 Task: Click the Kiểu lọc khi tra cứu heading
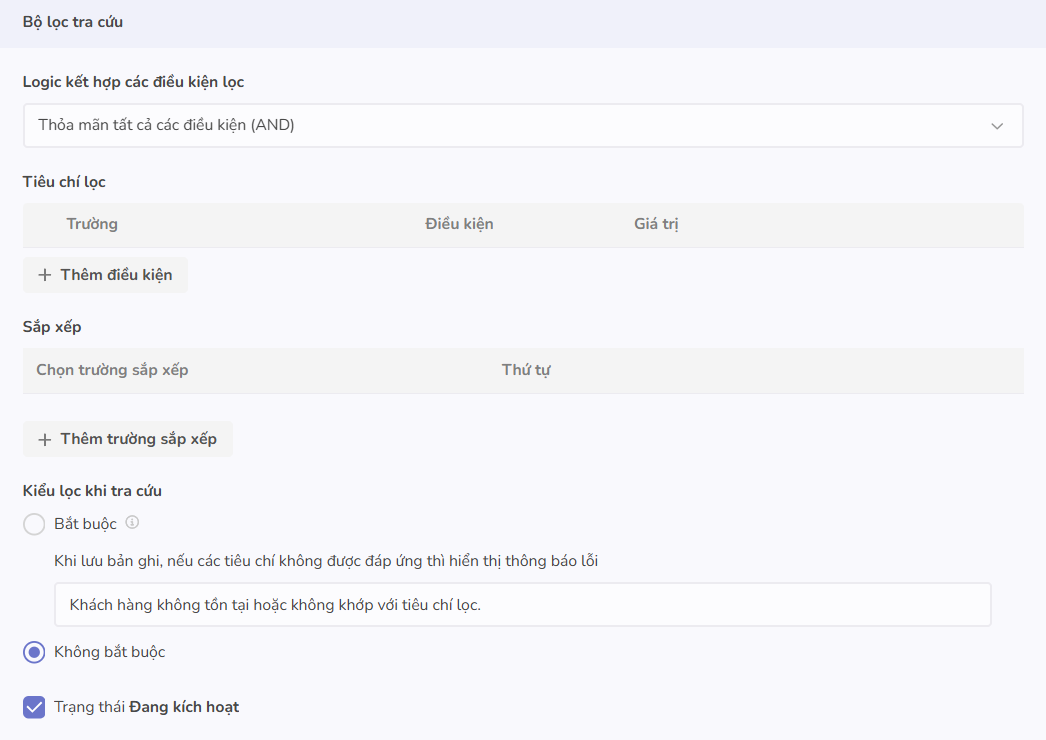click(x=92, y=490)
